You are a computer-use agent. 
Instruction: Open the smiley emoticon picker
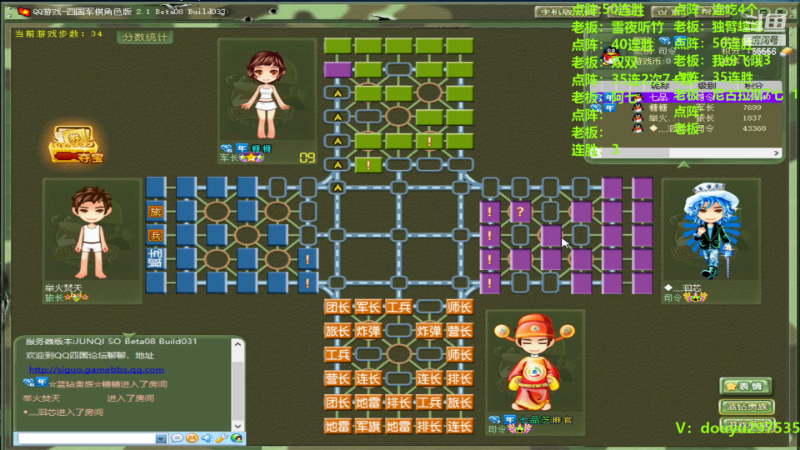tap(192, 438)
